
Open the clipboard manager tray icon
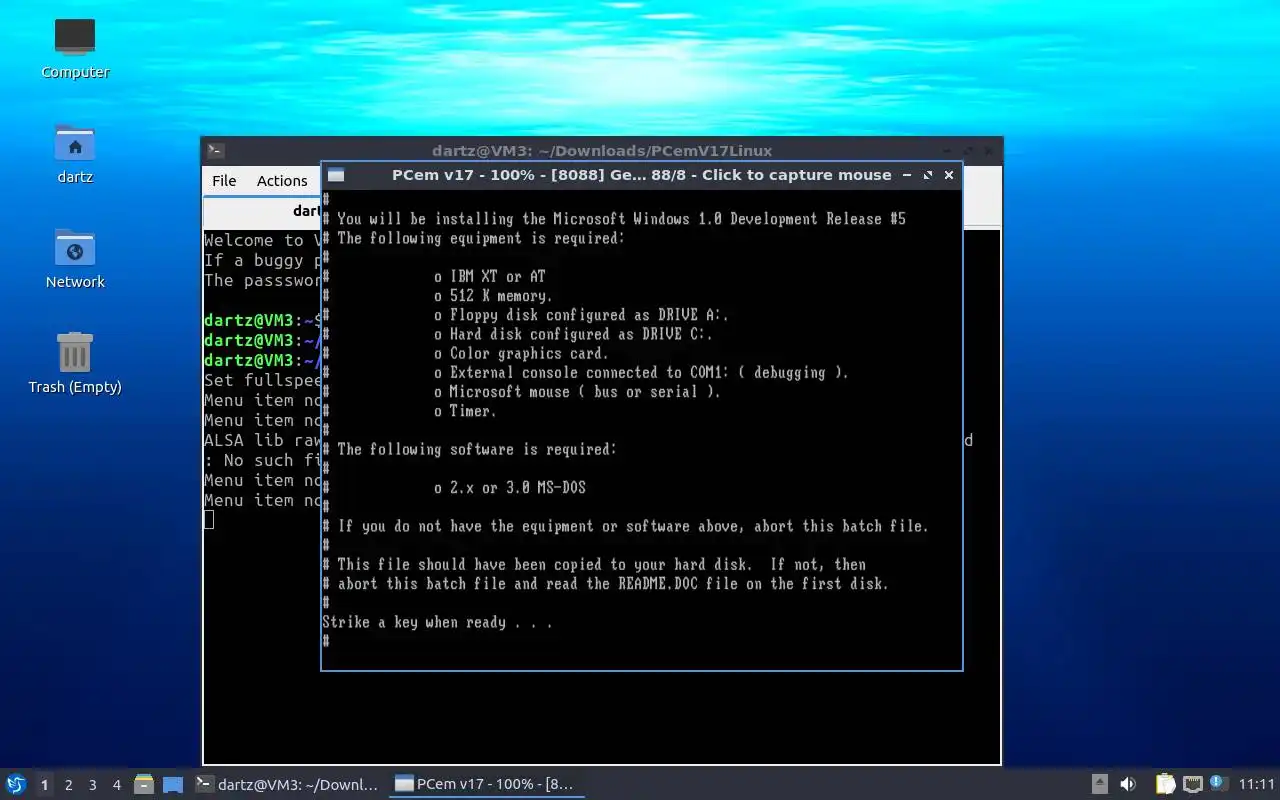click(1166, 784)
